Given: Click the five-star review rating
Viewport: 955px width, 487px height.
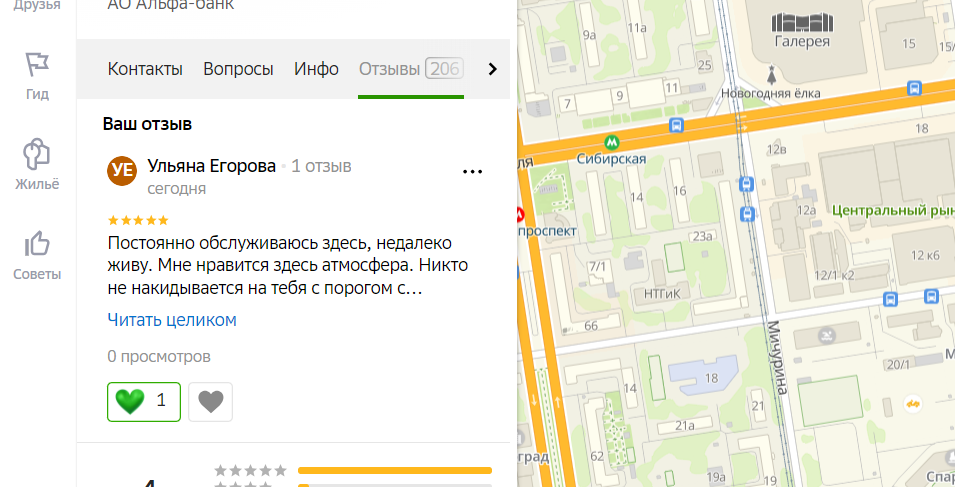Looking at the screenshot, I should 138,220.
